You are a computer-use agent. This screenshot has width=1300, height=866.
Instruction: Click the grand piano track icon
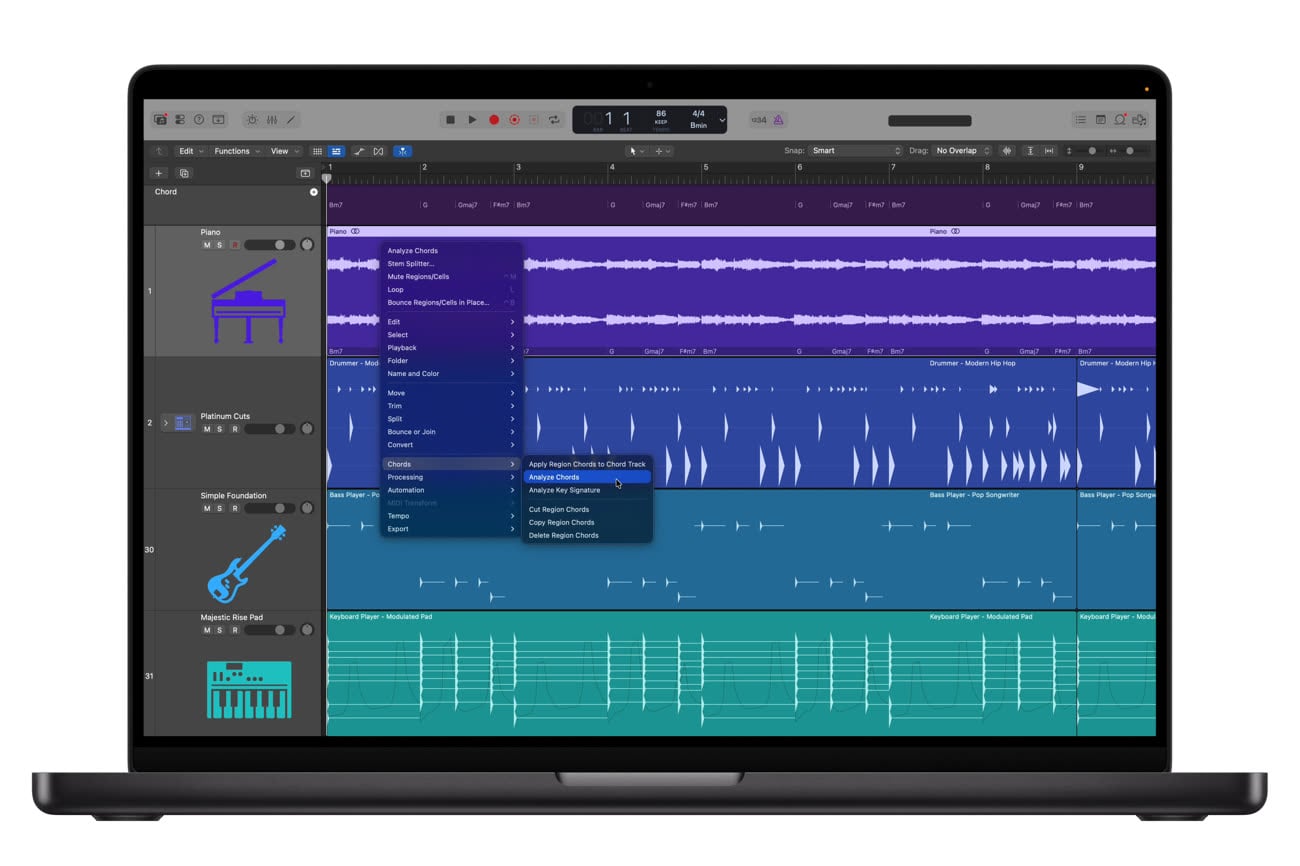[x=248, y=301]
